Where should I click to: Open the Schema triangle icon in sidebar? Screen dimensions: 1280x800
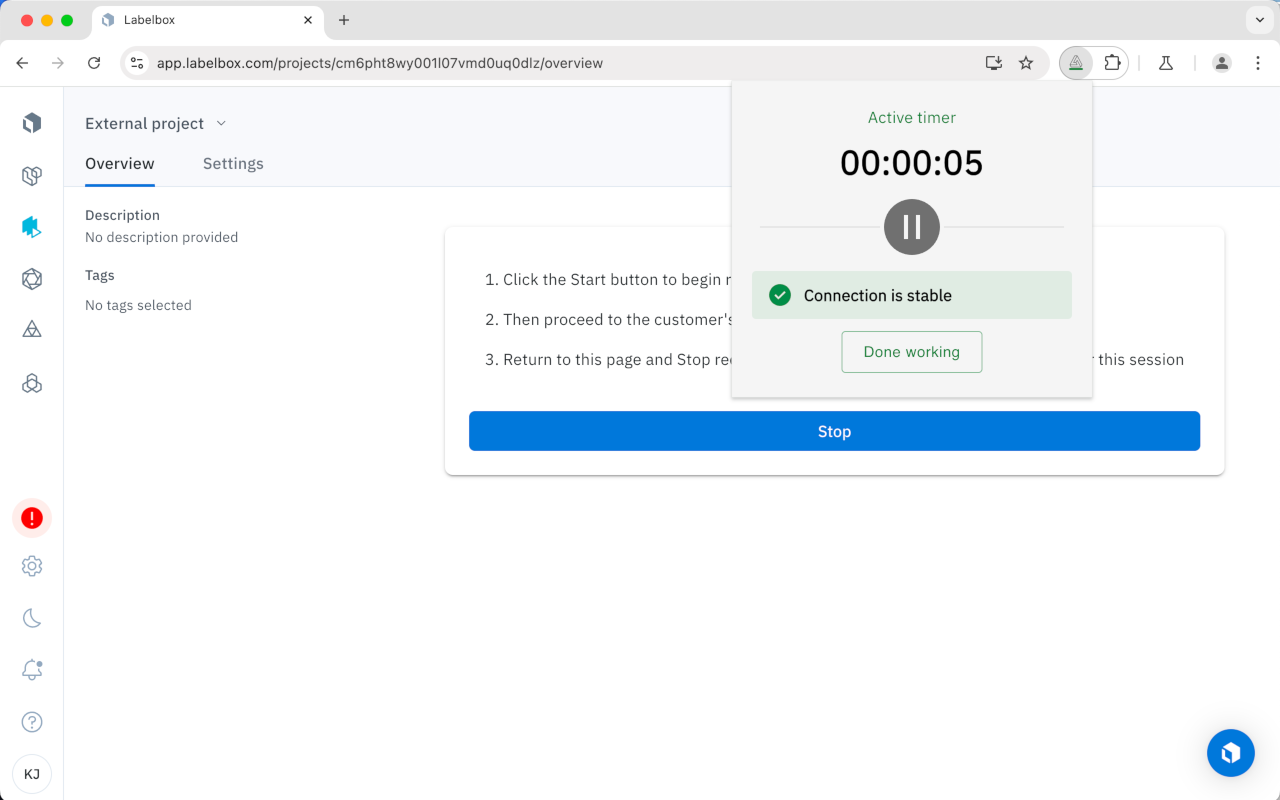point(31,331)
